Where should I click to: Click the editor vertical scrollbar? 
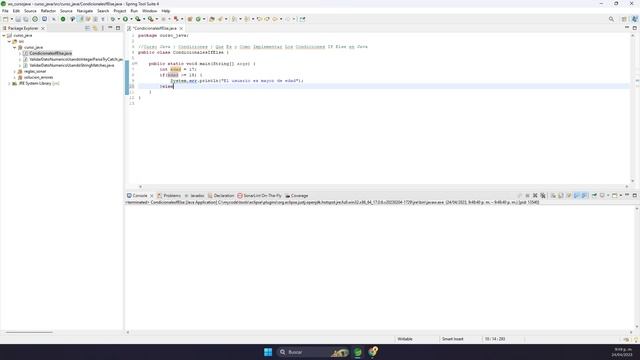click(633, 108)
